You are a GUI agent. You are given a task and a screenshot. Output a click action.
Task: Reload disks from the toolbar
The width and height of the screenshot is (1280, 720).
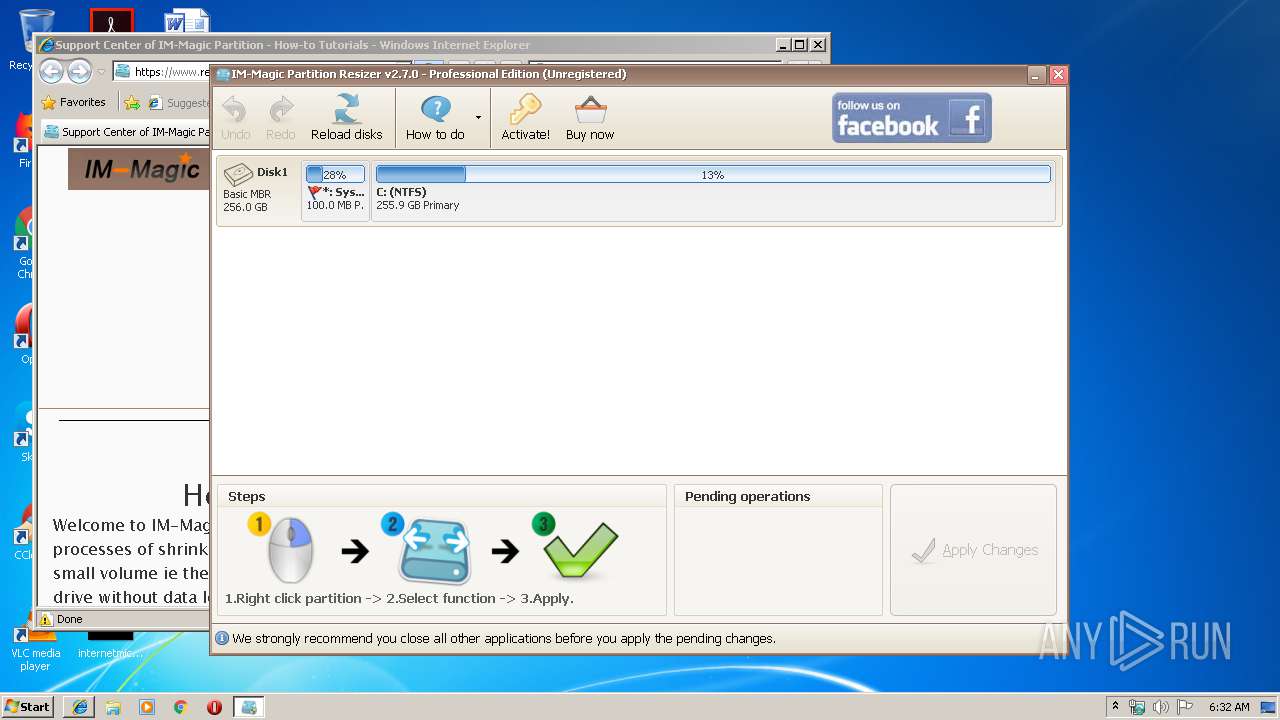coord(346,118)
